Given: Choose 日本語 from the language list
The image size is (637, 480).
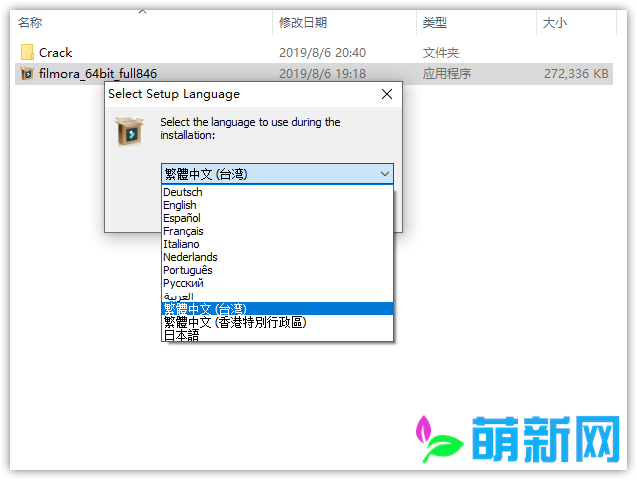Looking at the screenshot, I should [277, 335].
